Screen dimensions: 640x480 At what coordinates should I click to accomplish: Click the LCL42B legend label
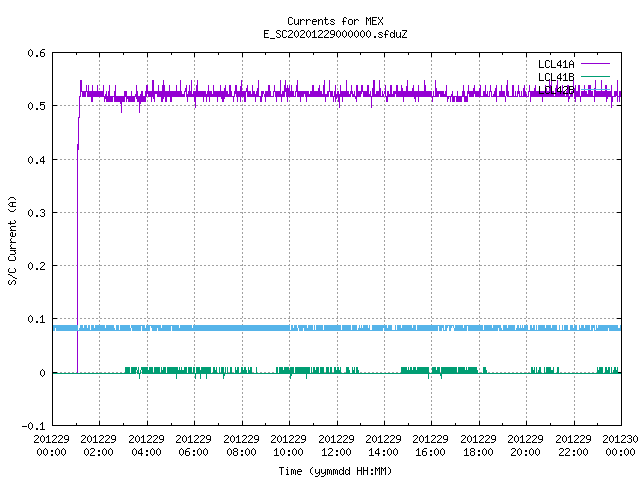pyautogui.click(x=556, y=90)
